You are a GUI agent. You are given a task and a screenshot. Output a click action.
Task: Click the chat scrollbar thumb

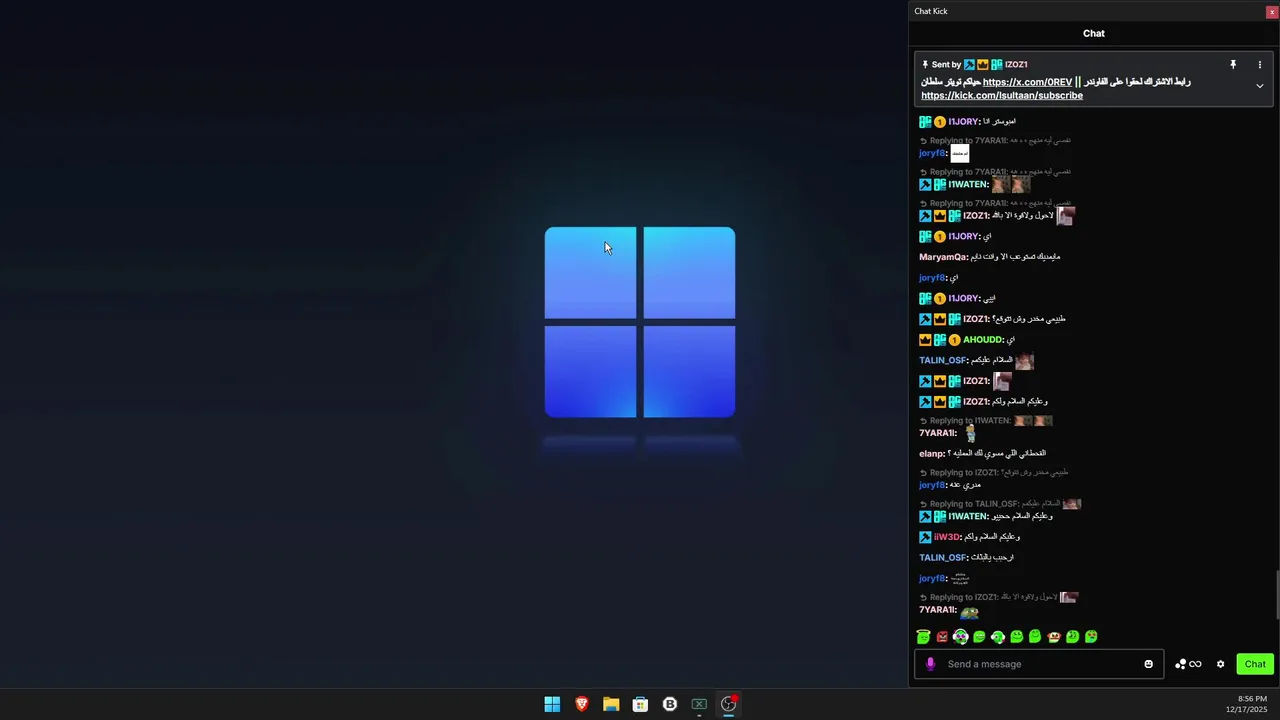click(1276, 595)
